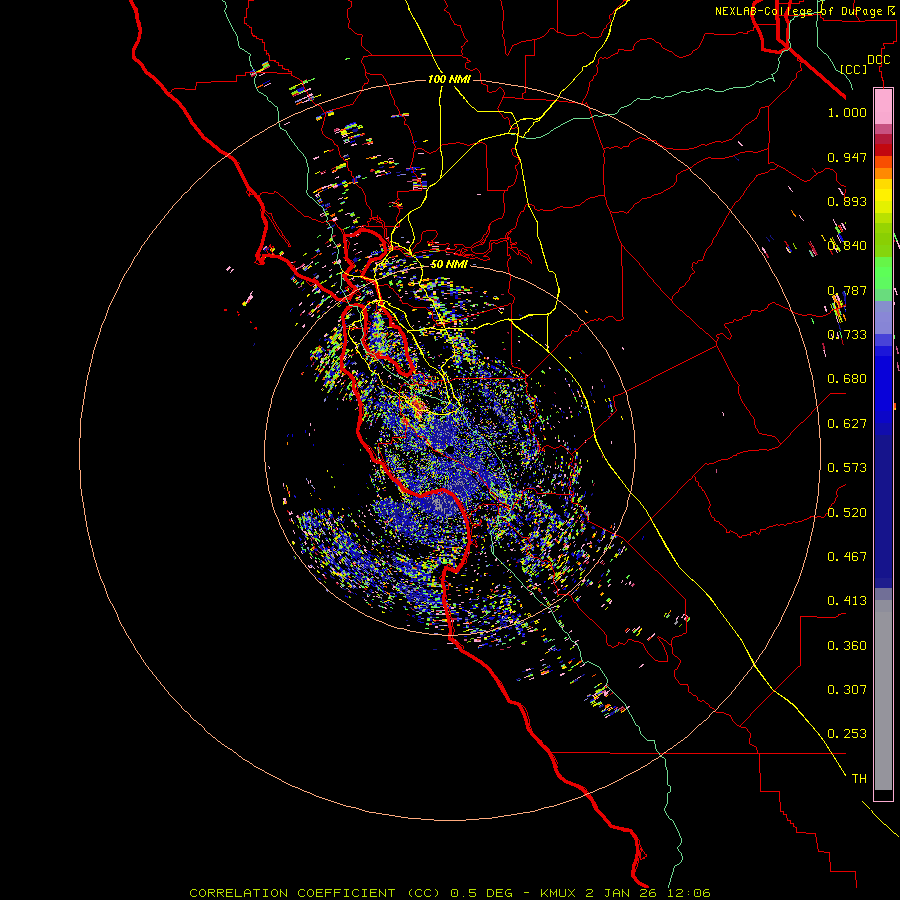Click the 1.000 value on the color scale
The image size is (900, 900).
[847, 112]
